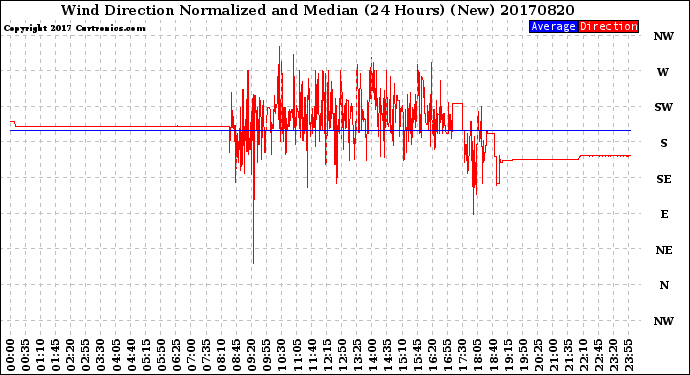Select the red 'Direction' legend entry
The image size is (690, 375).
(608, 26)
